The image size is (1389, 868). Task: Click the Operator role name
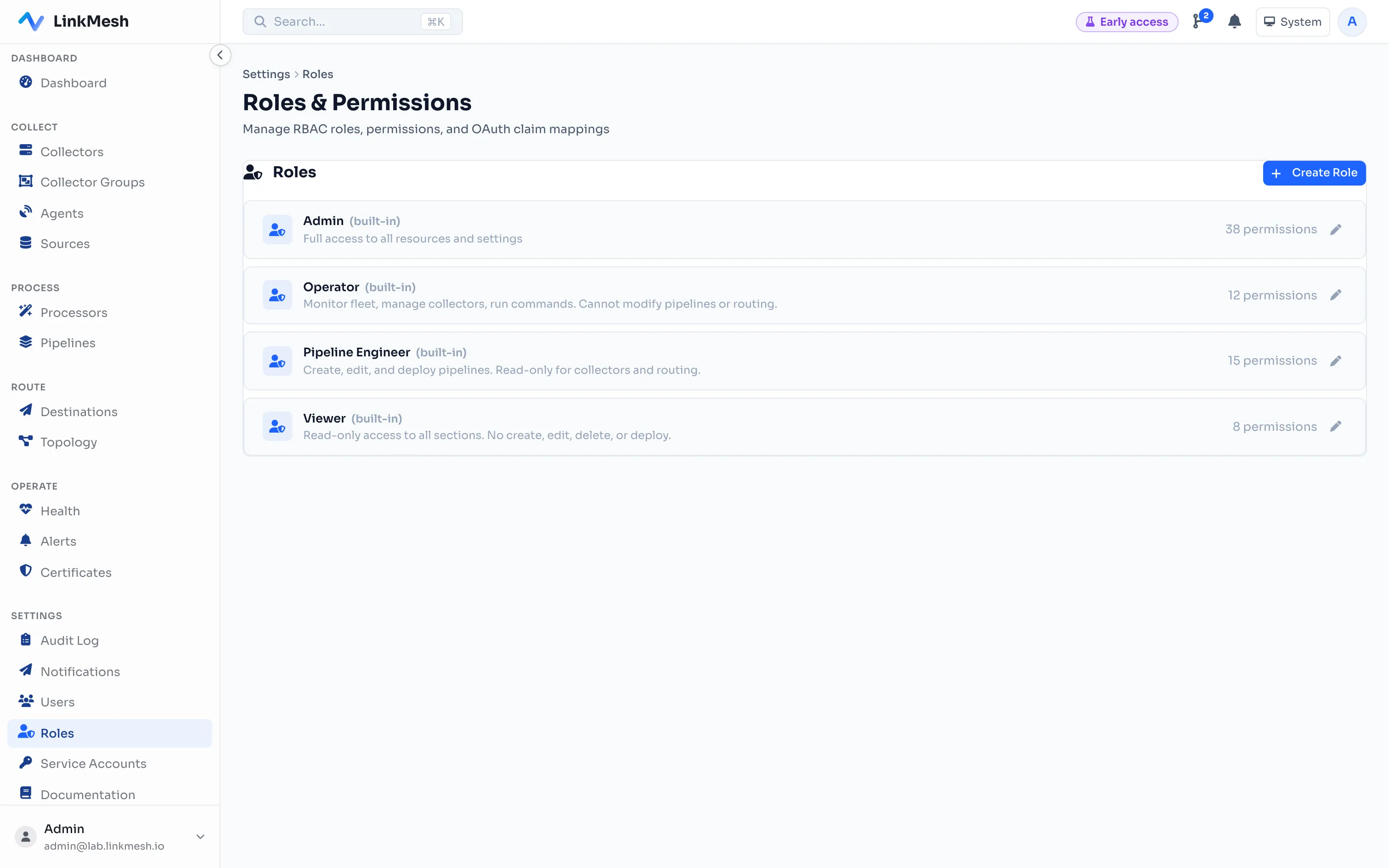pos(331,287)
